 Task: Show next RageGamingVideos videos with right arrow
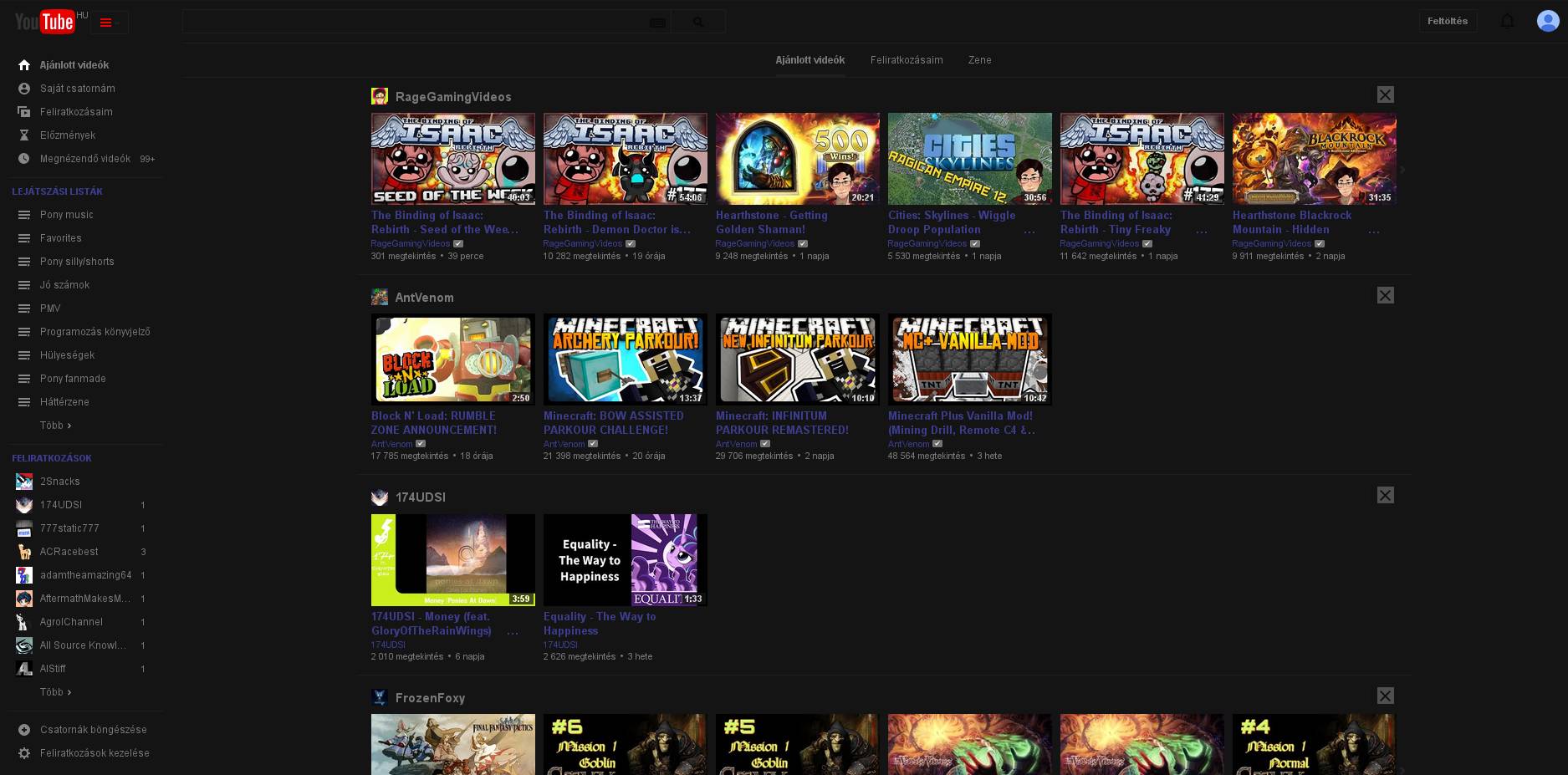(1402, 170)
